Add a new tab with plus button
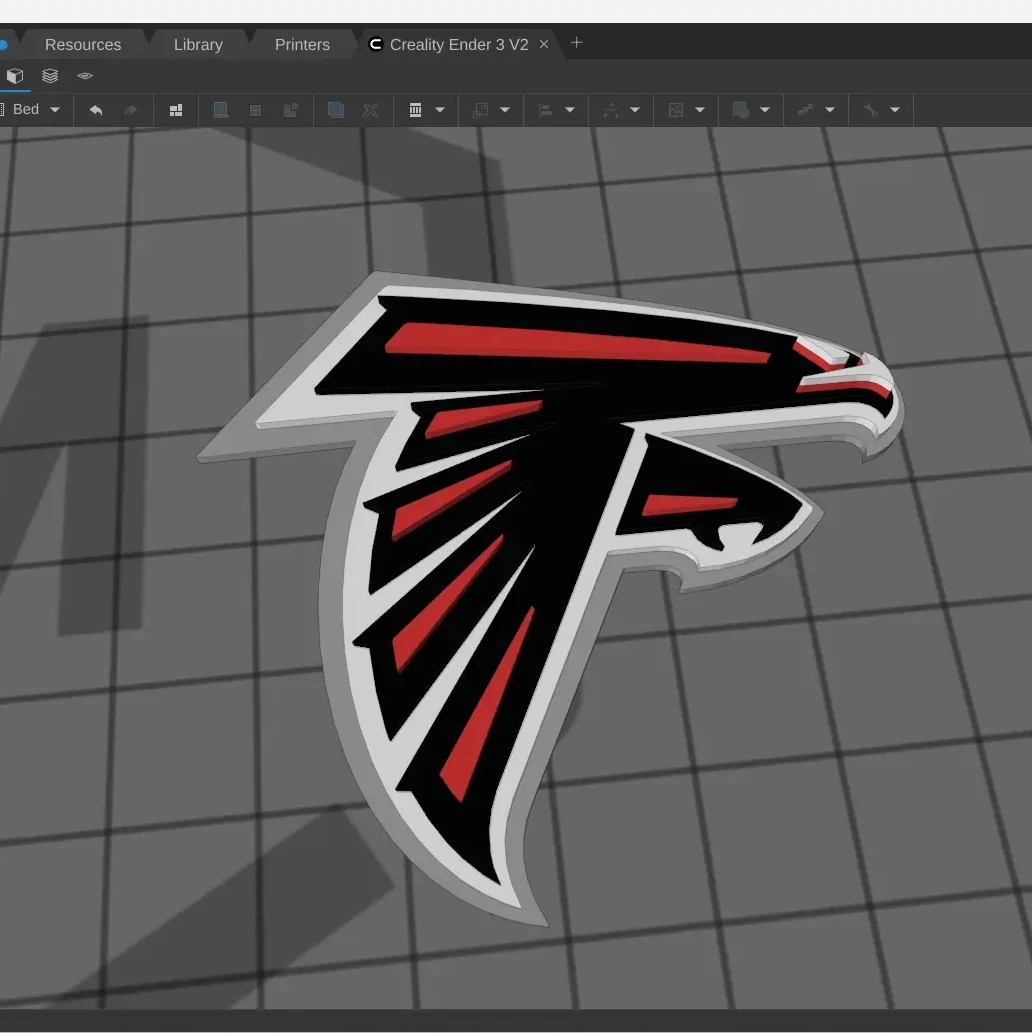The image size is (1032, 1033). point(576,43)
